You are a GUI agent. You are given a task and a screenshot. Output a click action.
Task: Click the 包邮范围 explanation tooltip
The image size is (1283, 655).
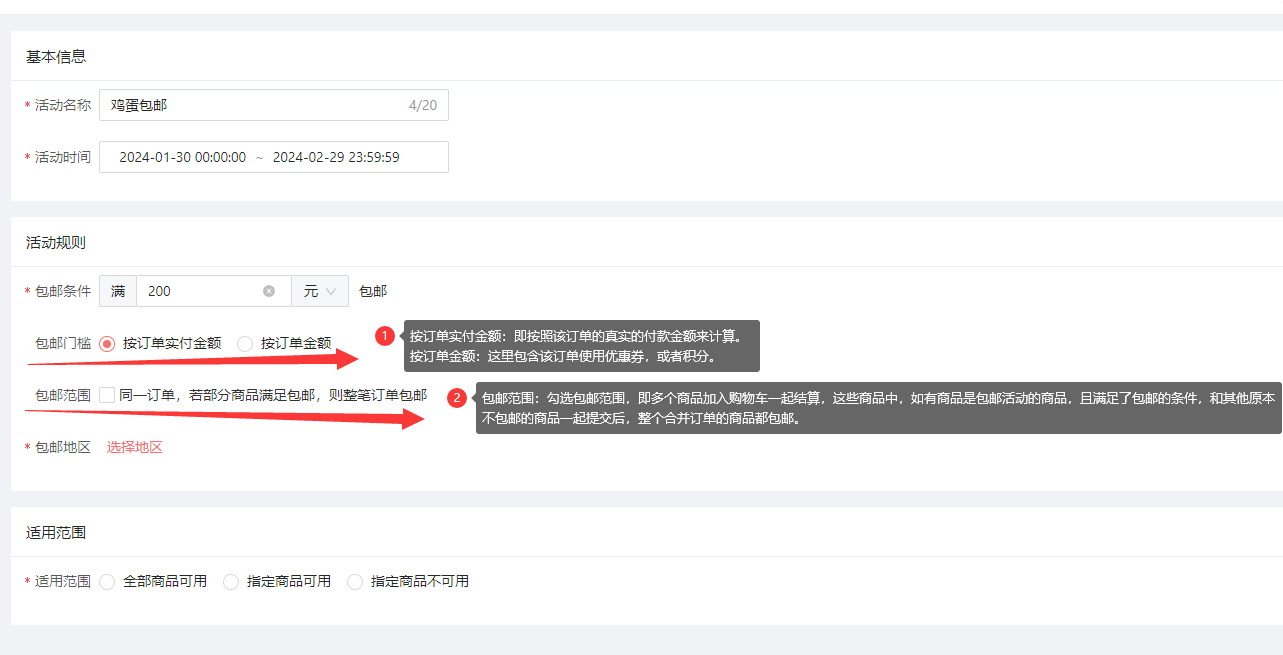[x=878, y=408]
